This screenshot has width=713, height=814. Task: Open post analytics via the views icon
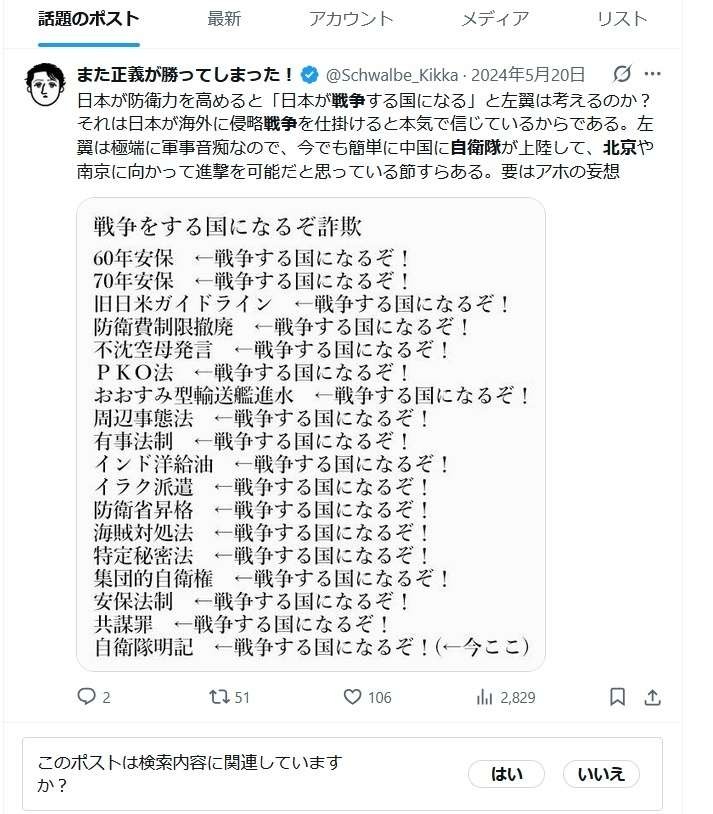pos(486,696)
